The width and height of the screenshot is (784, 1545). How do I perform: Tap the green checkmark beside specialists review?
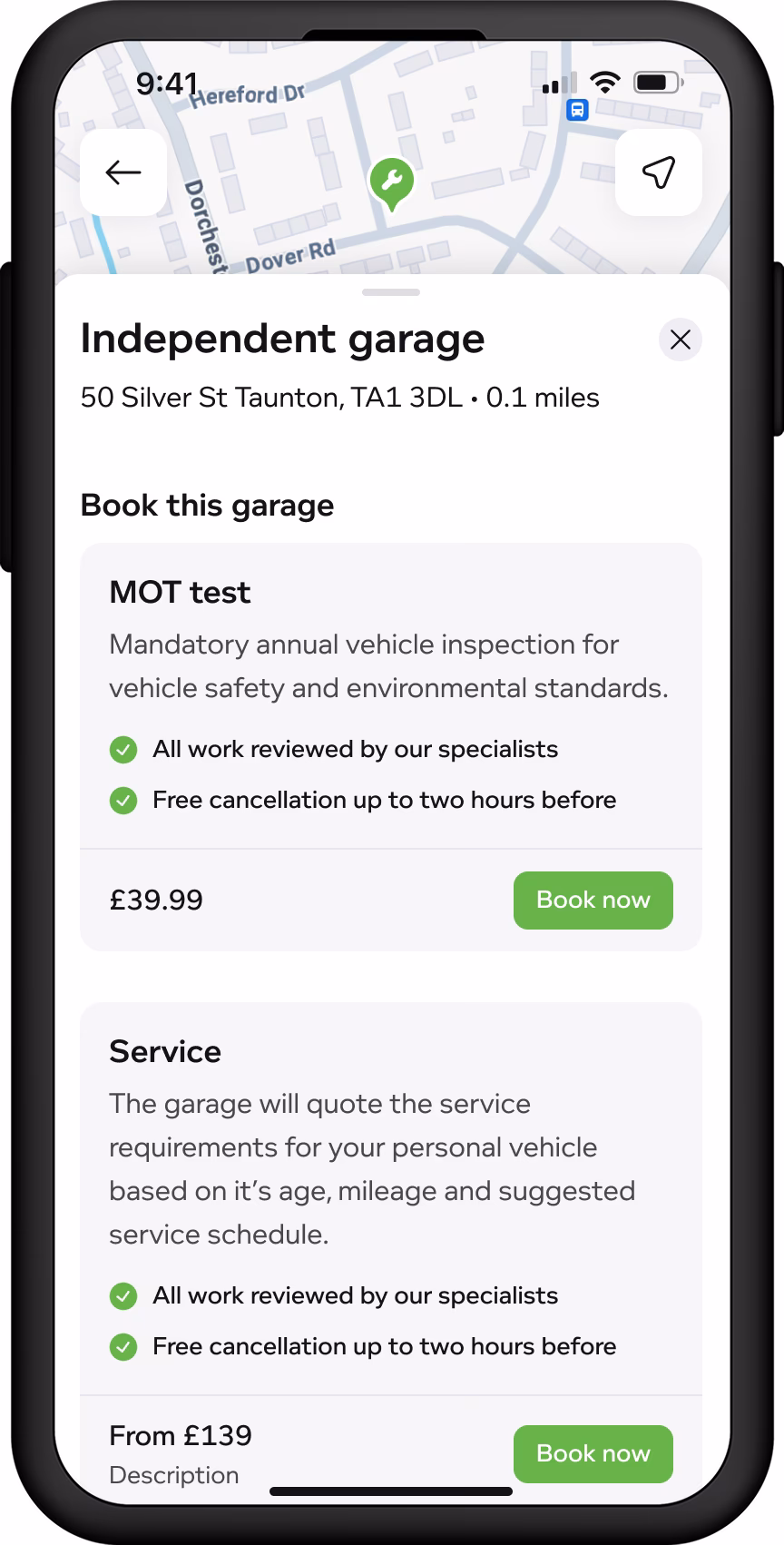click(122, 749)
